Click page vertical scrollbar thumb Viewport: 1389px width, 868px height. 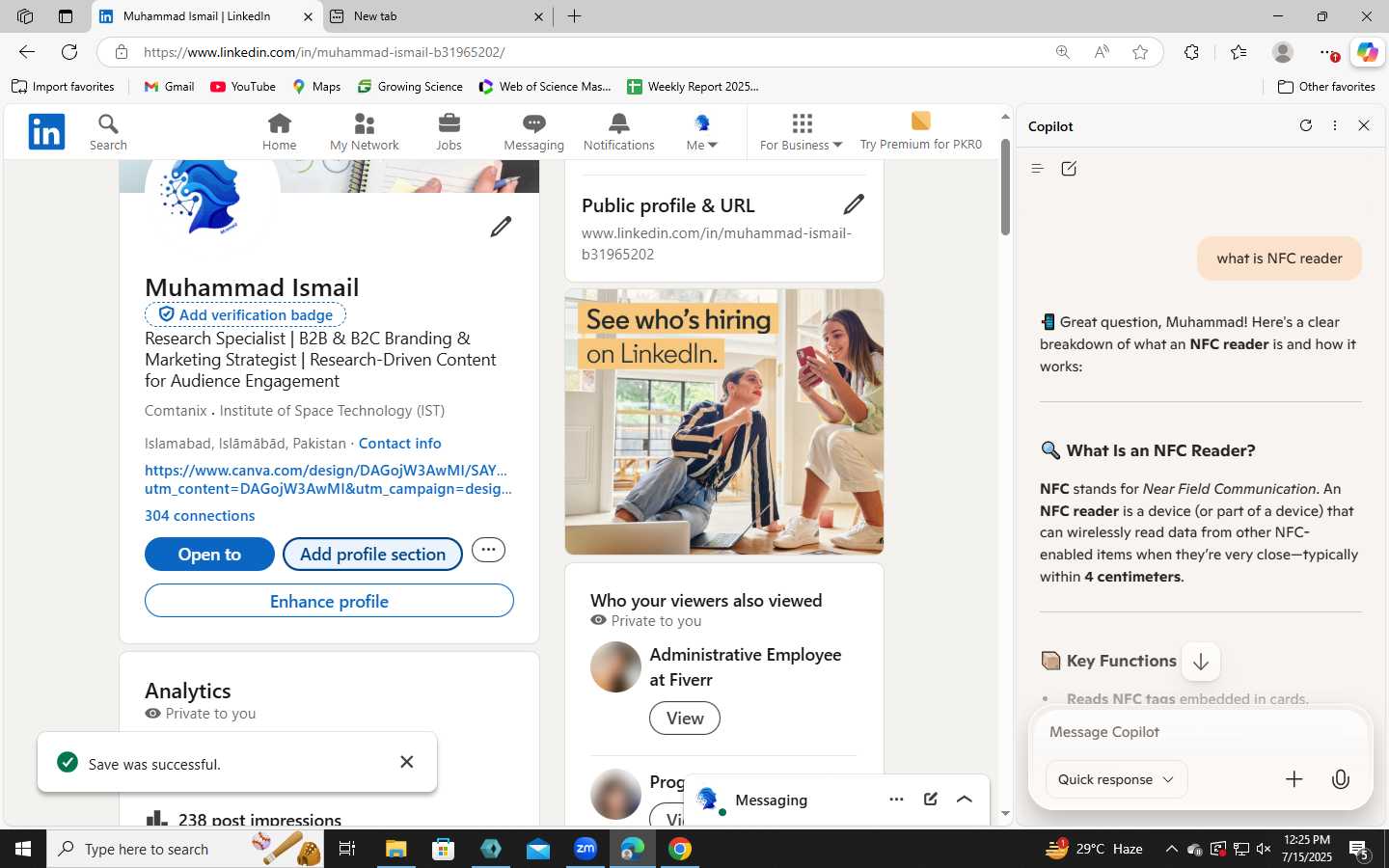pyautogui.click(x=1005, y=187)
